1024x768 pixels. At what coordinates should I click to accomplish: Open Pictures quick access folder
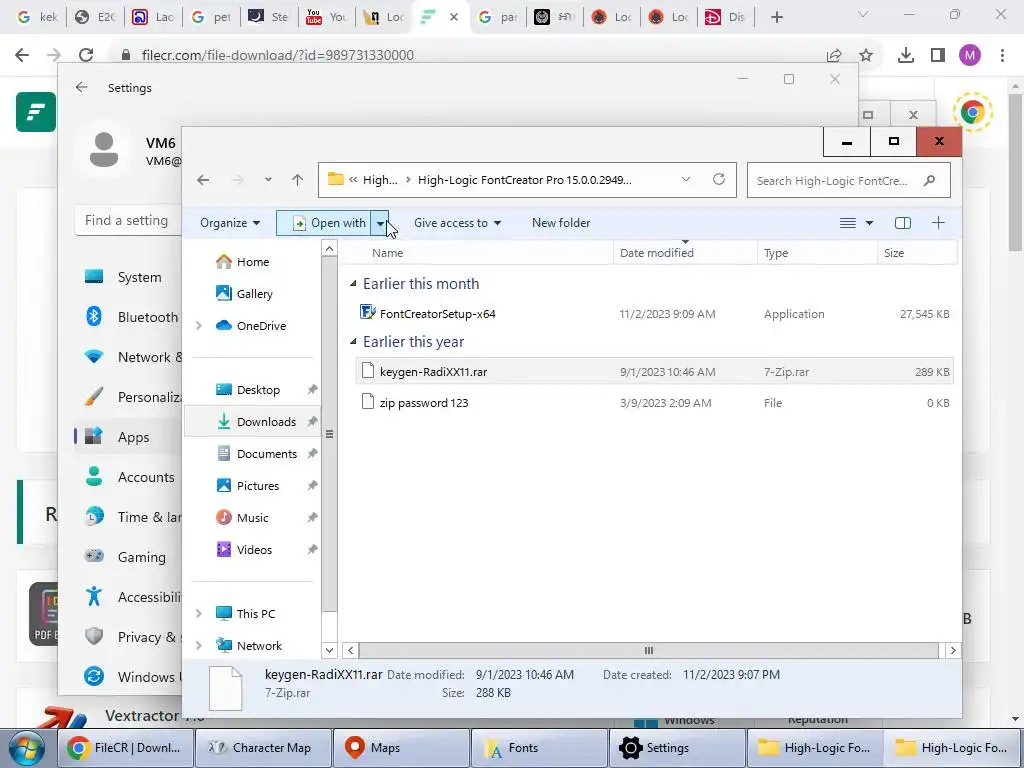(x=257, y=486)
